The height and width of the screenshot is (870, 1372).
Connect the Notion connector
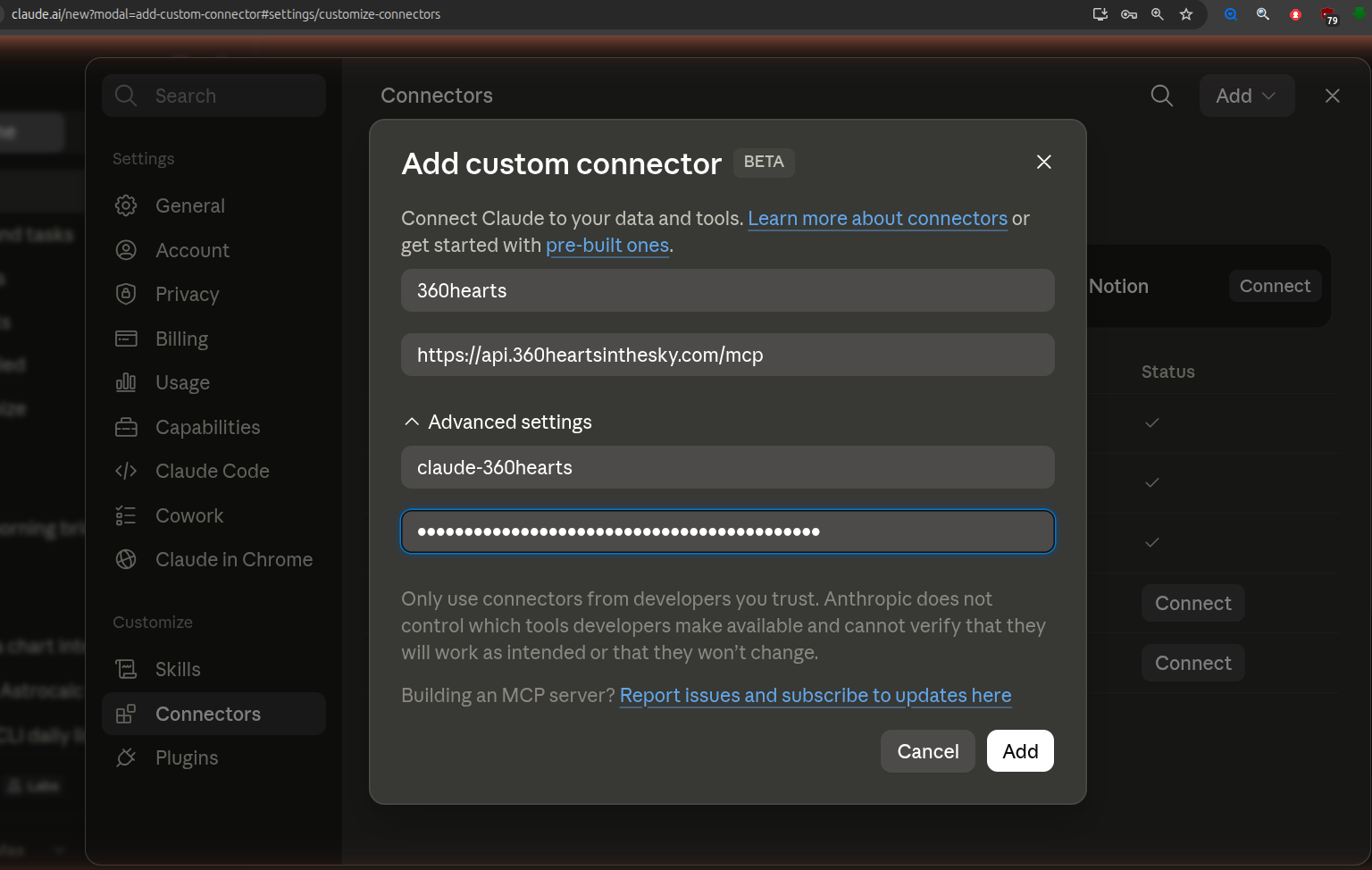1275,286
